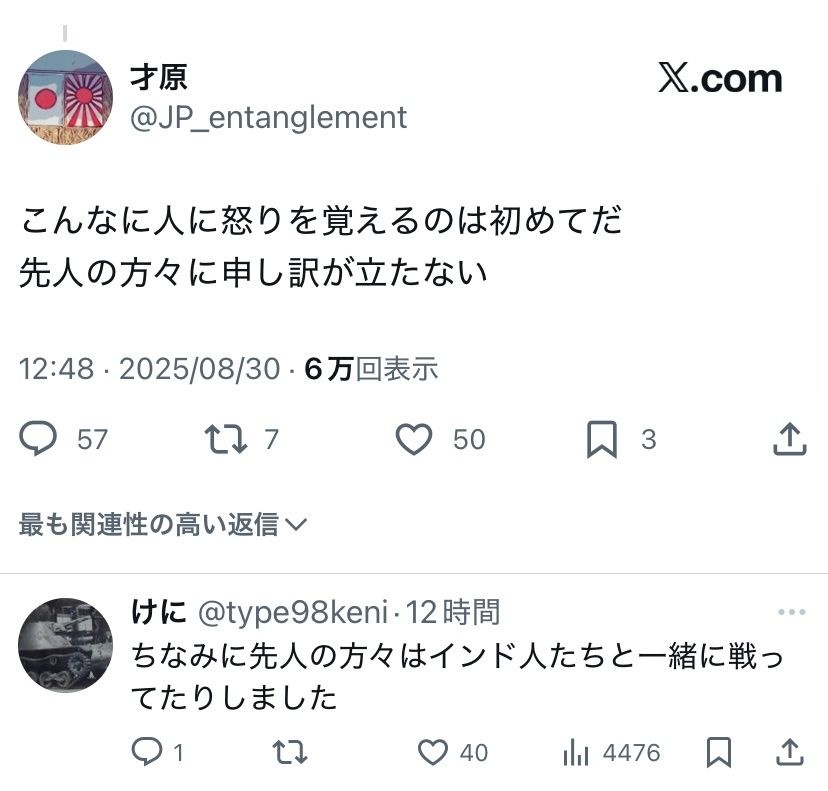Share the main post

[x=789, y=439]
